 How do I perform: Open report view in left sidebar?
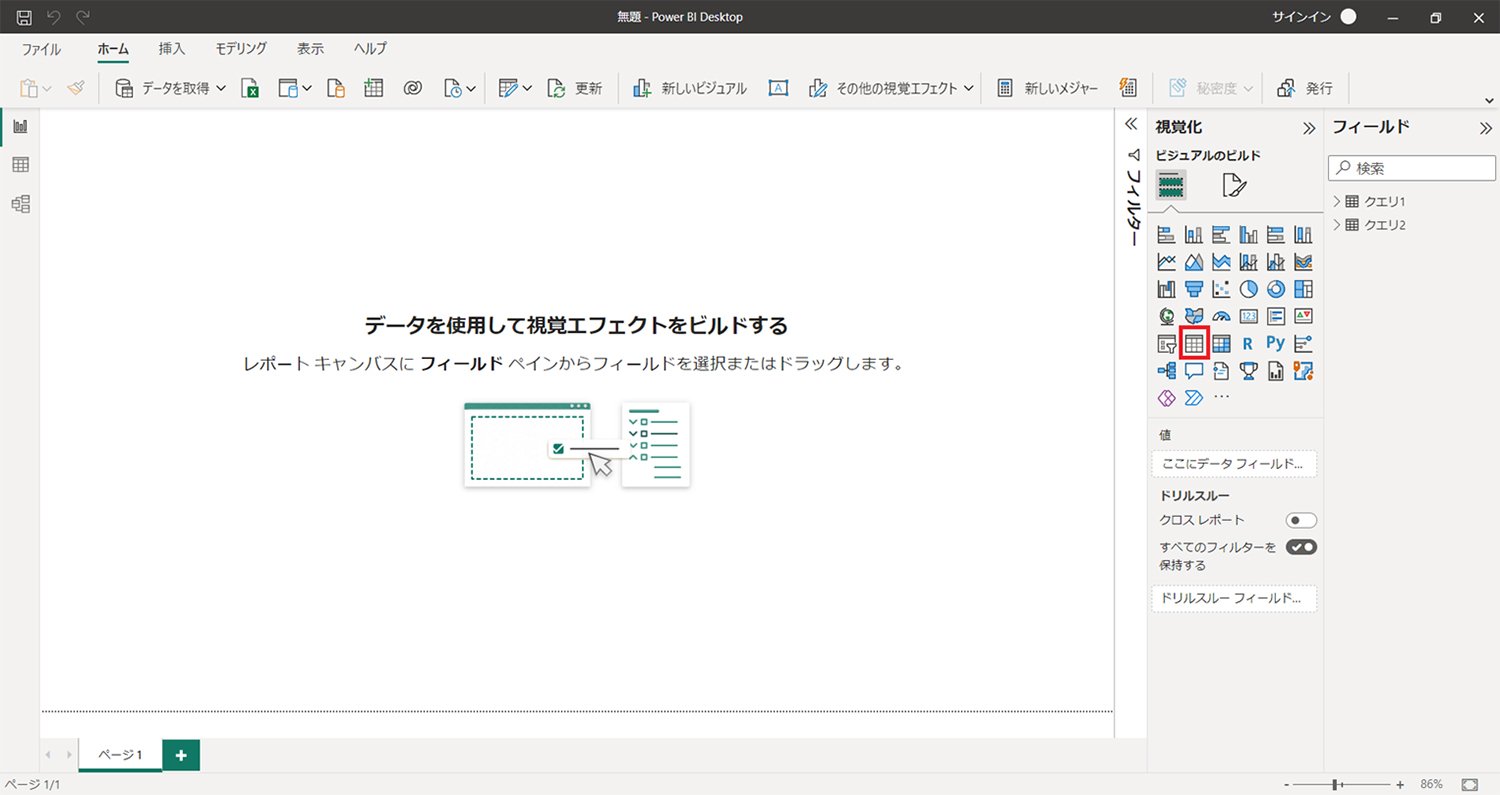(20, 126)
